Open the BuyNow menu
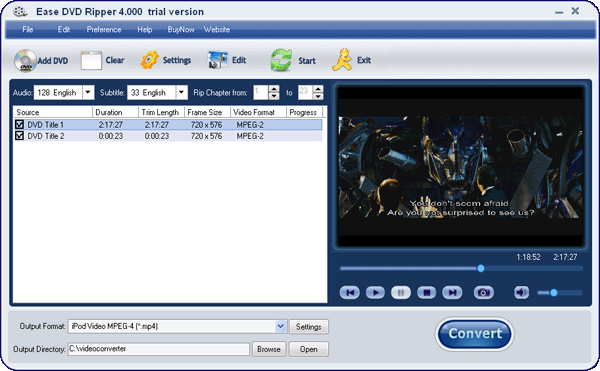Screen dimensions: 600x371 pyautogui.click(x=181, y=29)
